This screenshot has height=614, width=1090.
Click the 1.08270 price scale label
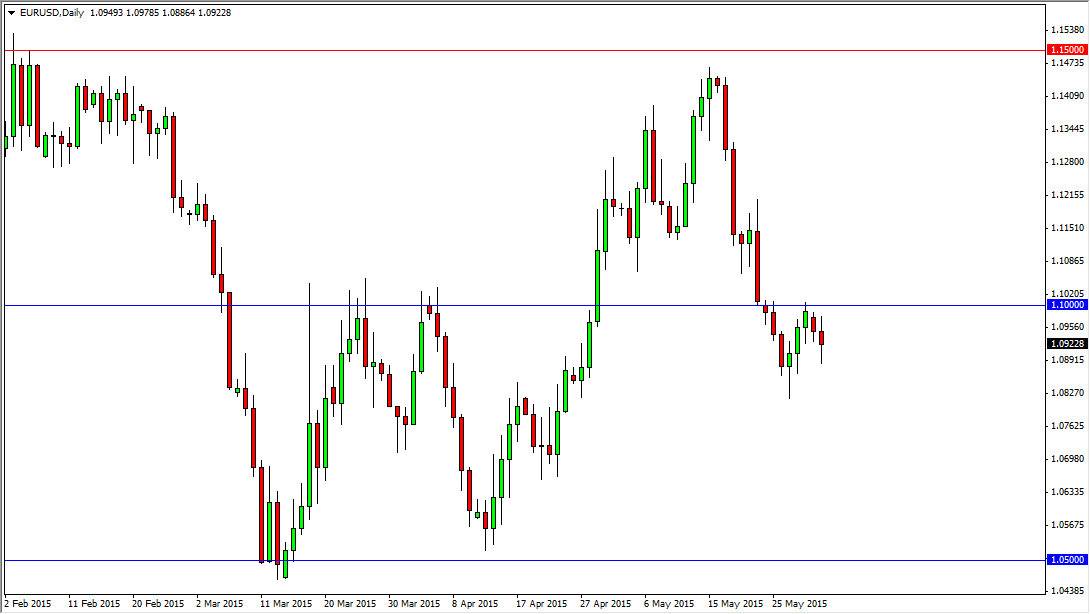[1068, 393]
